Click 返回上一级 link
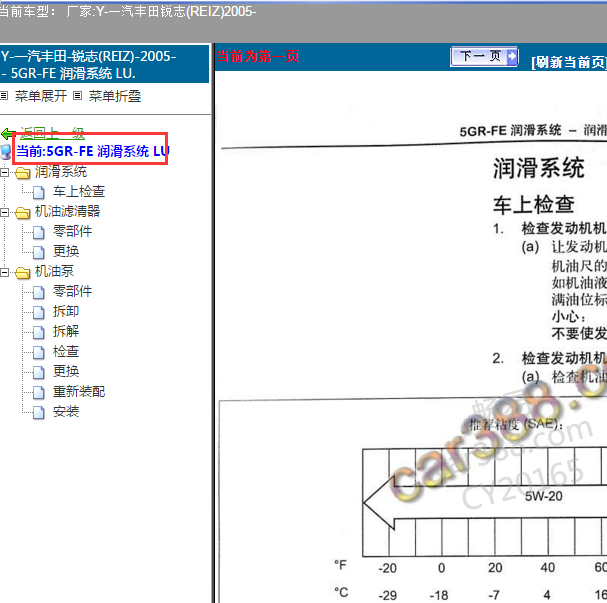This screenshot has height=603, width=607. point(52,134)
